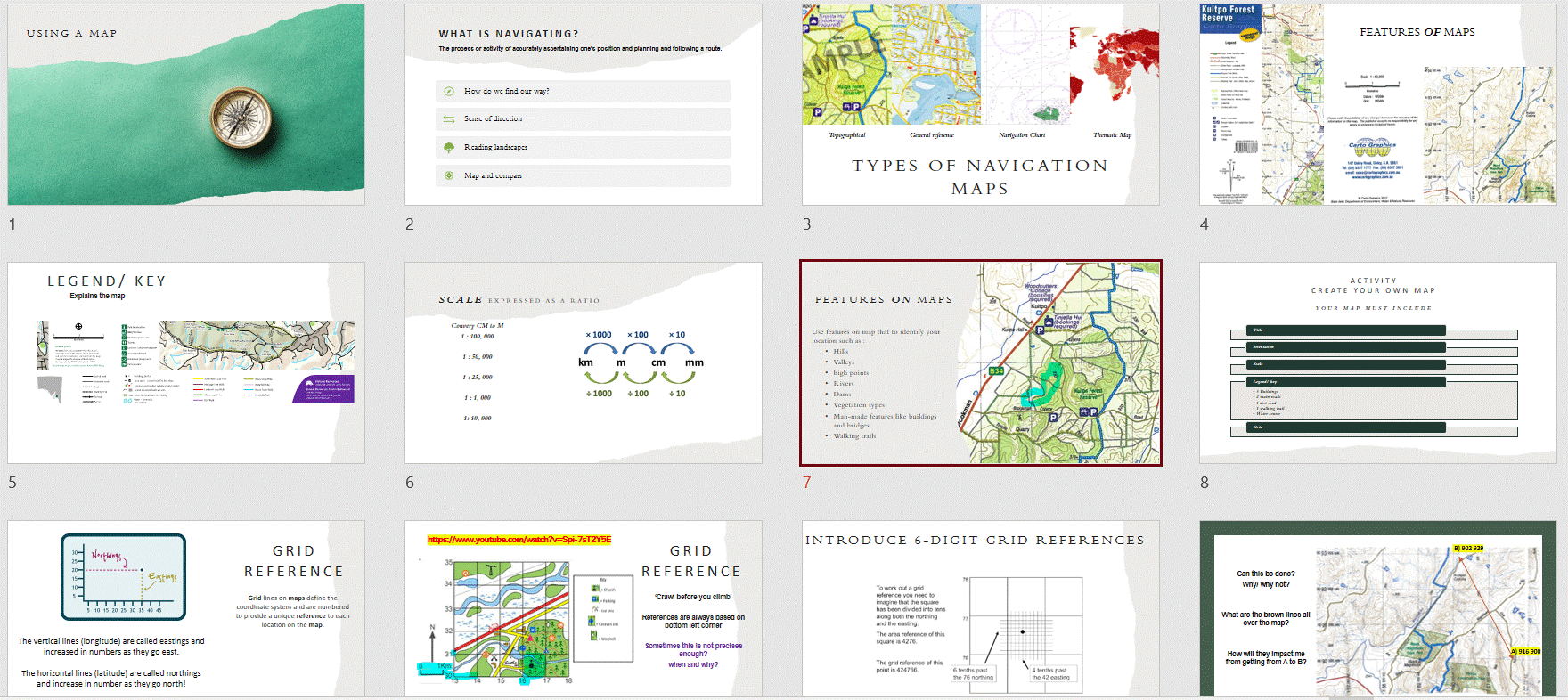The width and height of the screenshot is (1568, 700).
Task: Open the Grid Reference slide with YouTube link
Action: coord(584,608)
